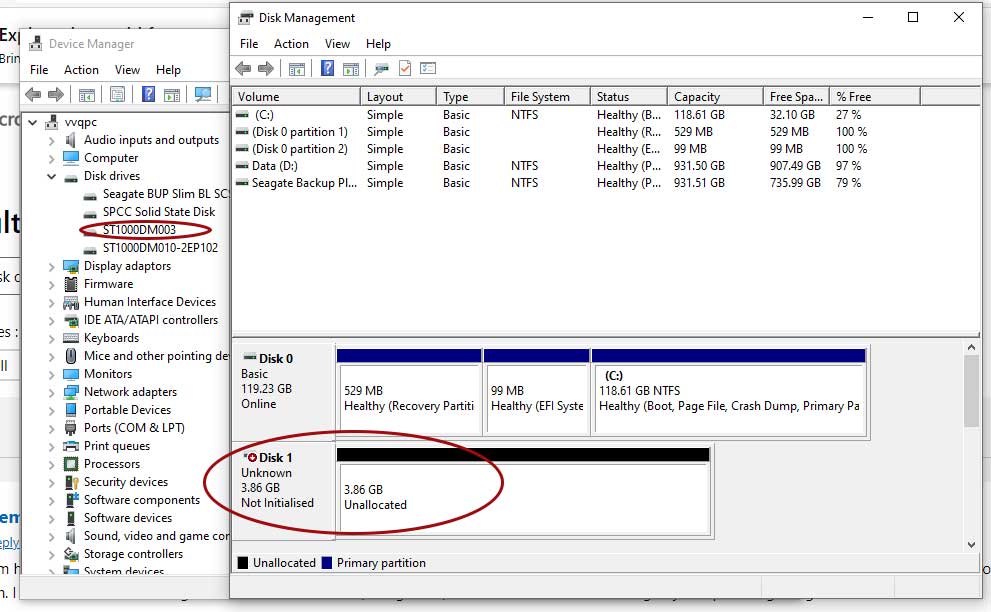
Task: Select the Audio inputs and outputs speaker icon
Action: coord(71,140)
